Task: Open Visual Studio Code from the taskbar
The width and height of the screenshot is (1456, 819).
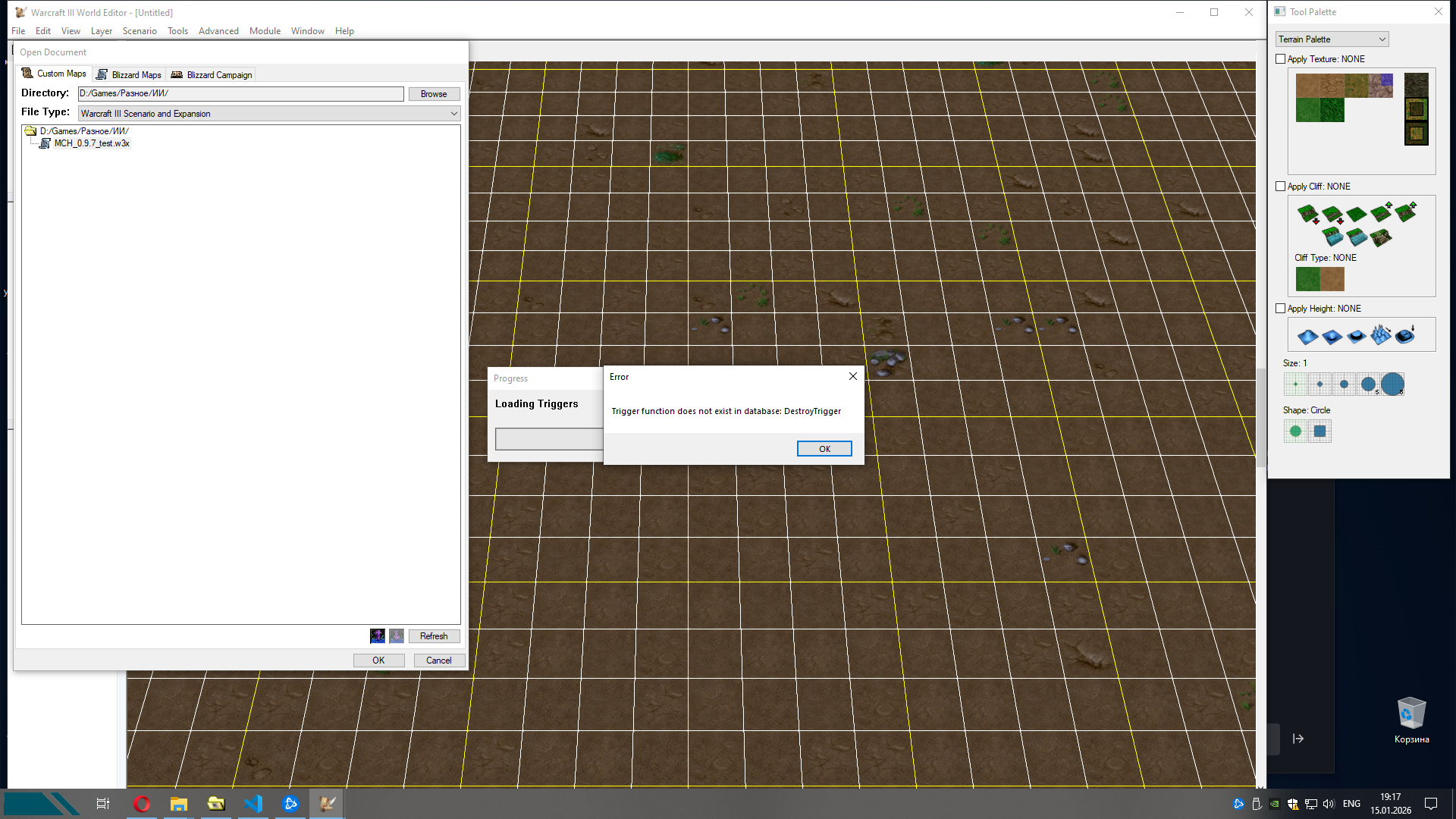Action: tap(253, 804)
